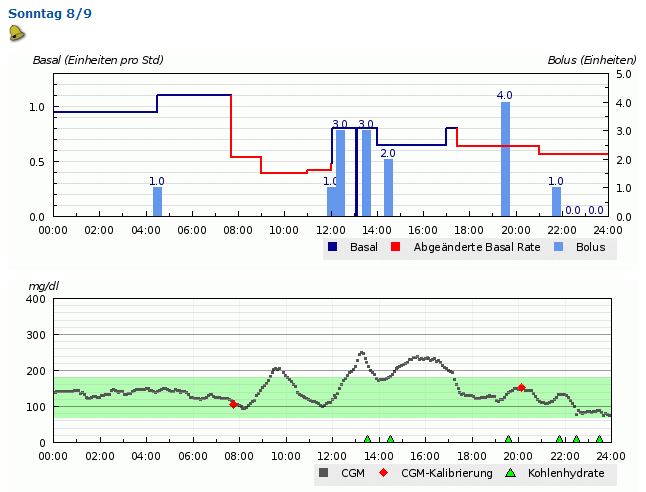
Task: Click the last carbohydrate triangle before 24:00
Action: tap(599, 439)
